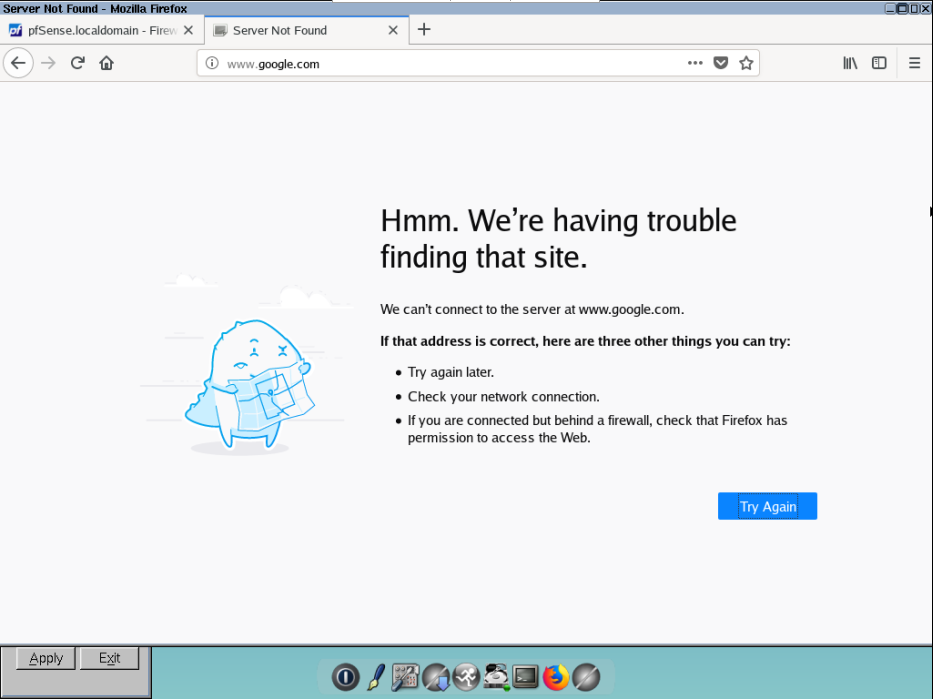933x699 pixels.
Task: Open the Library menu
Action: pyautogui.click(x=850, y=63)
